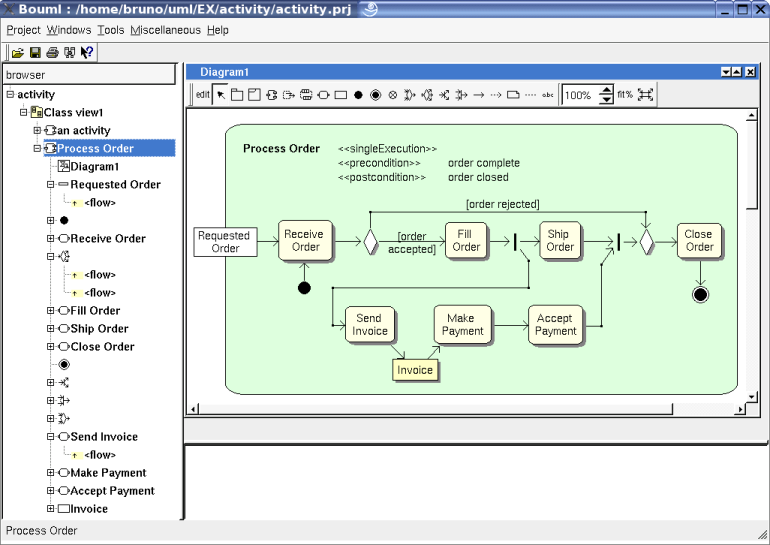770x545 pixels.
Task: Click the print icon in the main toolbar
Action: [x=52, y=52]
